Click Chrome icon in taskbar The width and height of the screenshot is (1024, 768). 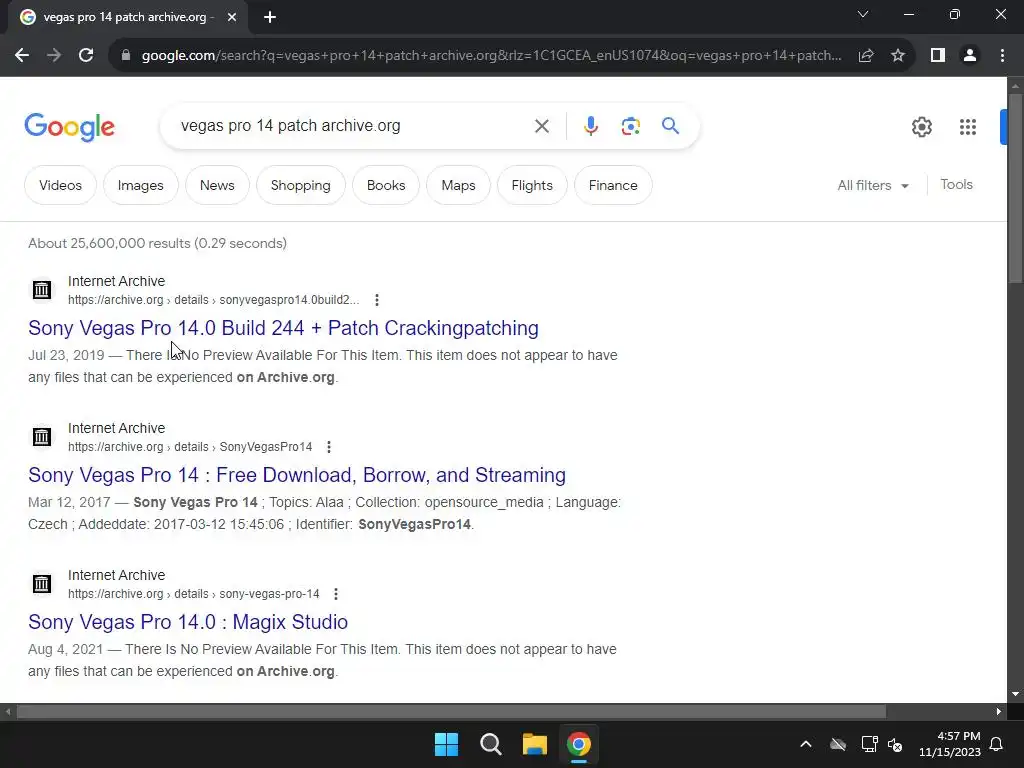(x=579, y=744)
